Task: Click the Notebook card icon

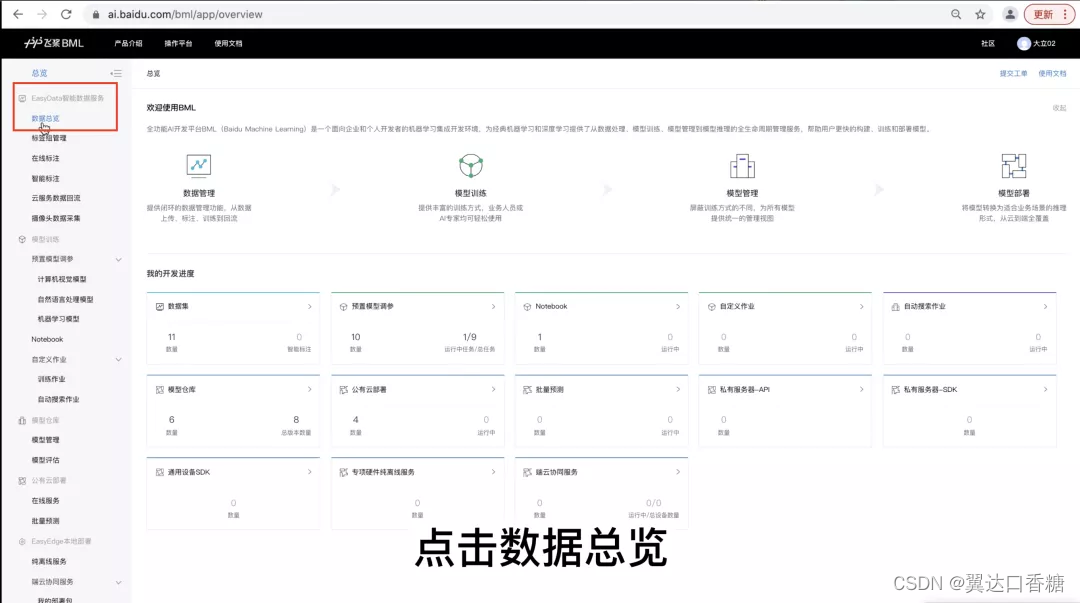Action: point(528,307)
